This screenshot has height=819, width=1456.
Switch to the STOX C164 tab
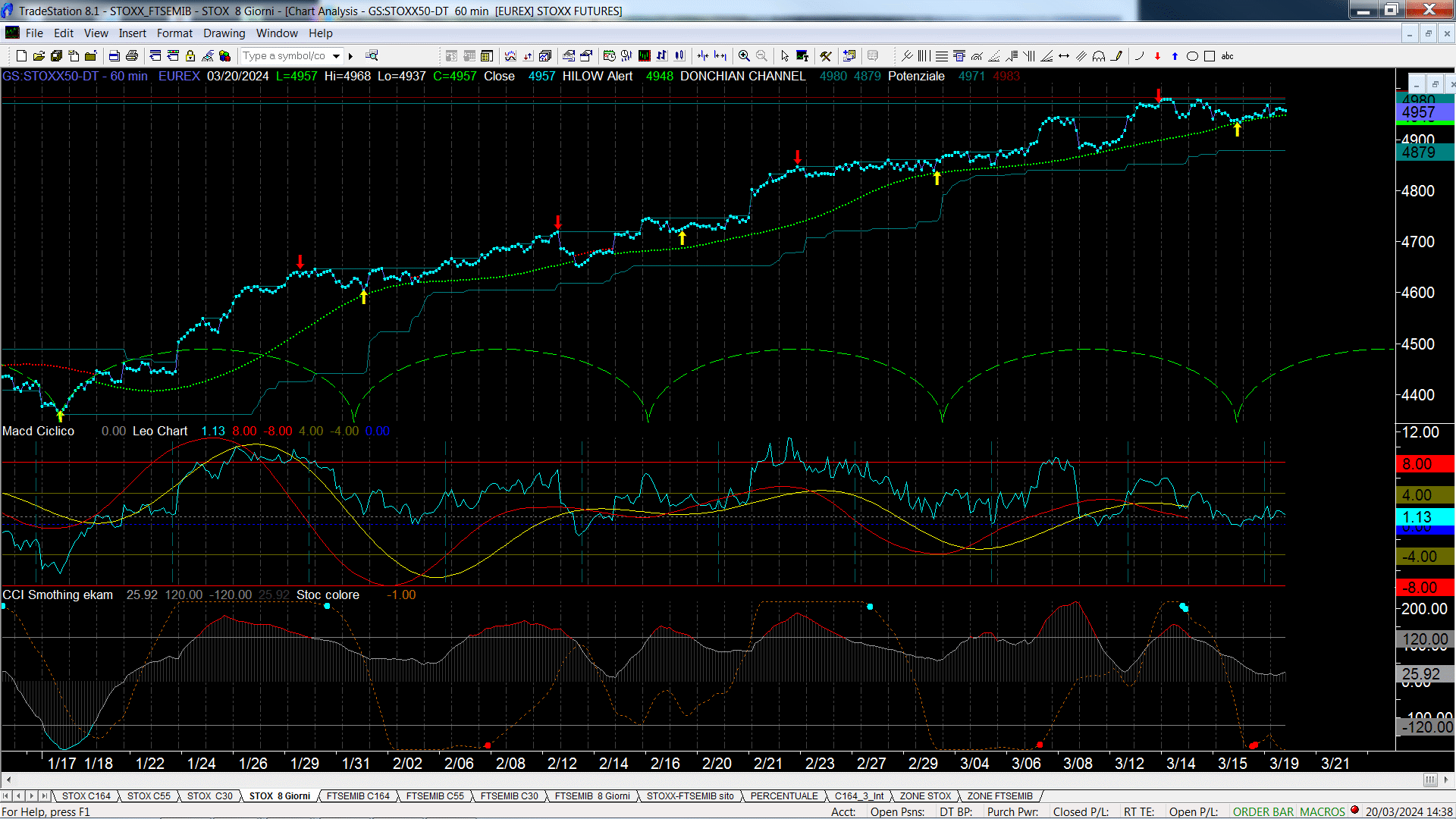86,796
